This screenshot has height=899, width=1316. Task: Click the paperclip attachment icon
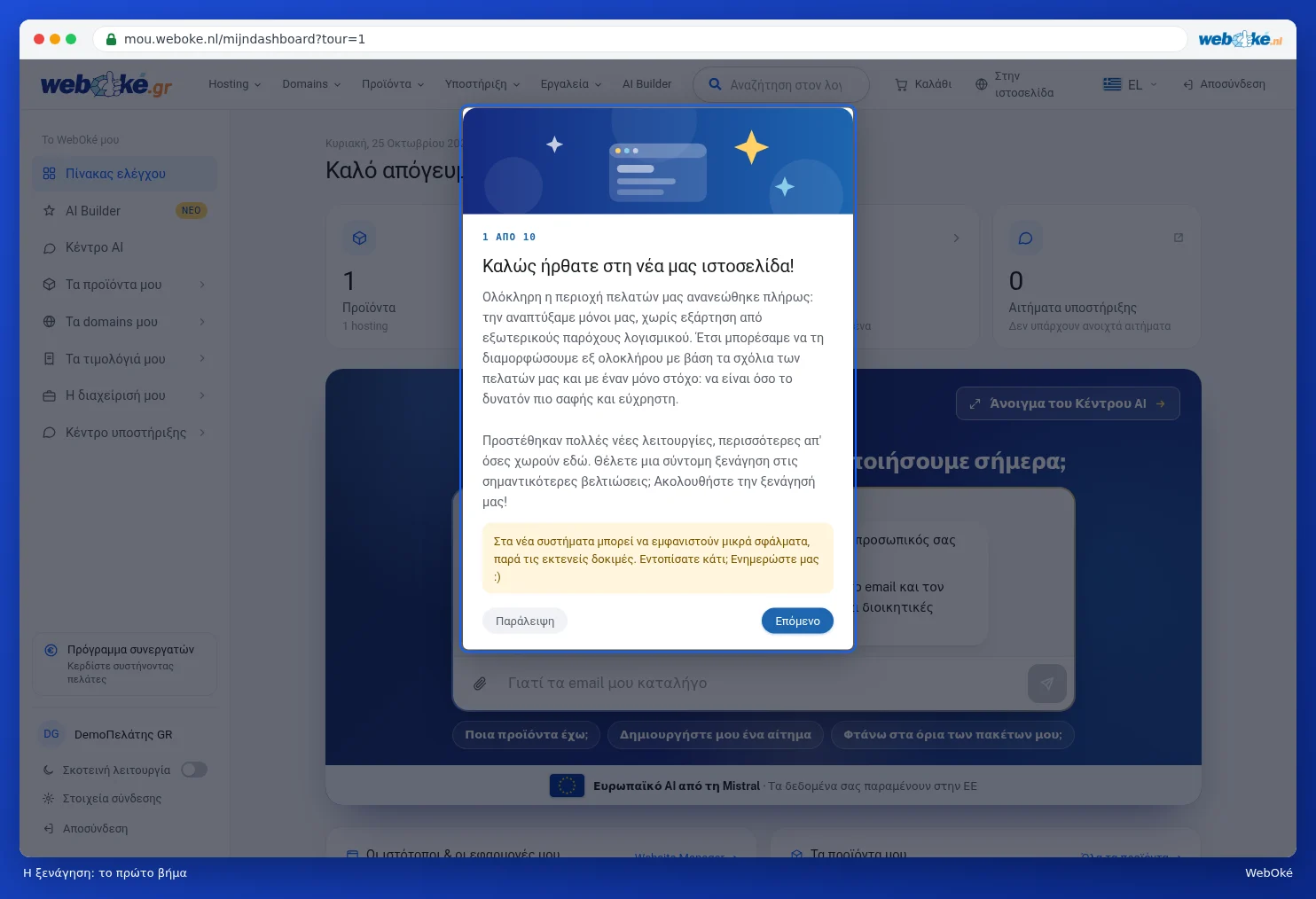tap(480, 684)
